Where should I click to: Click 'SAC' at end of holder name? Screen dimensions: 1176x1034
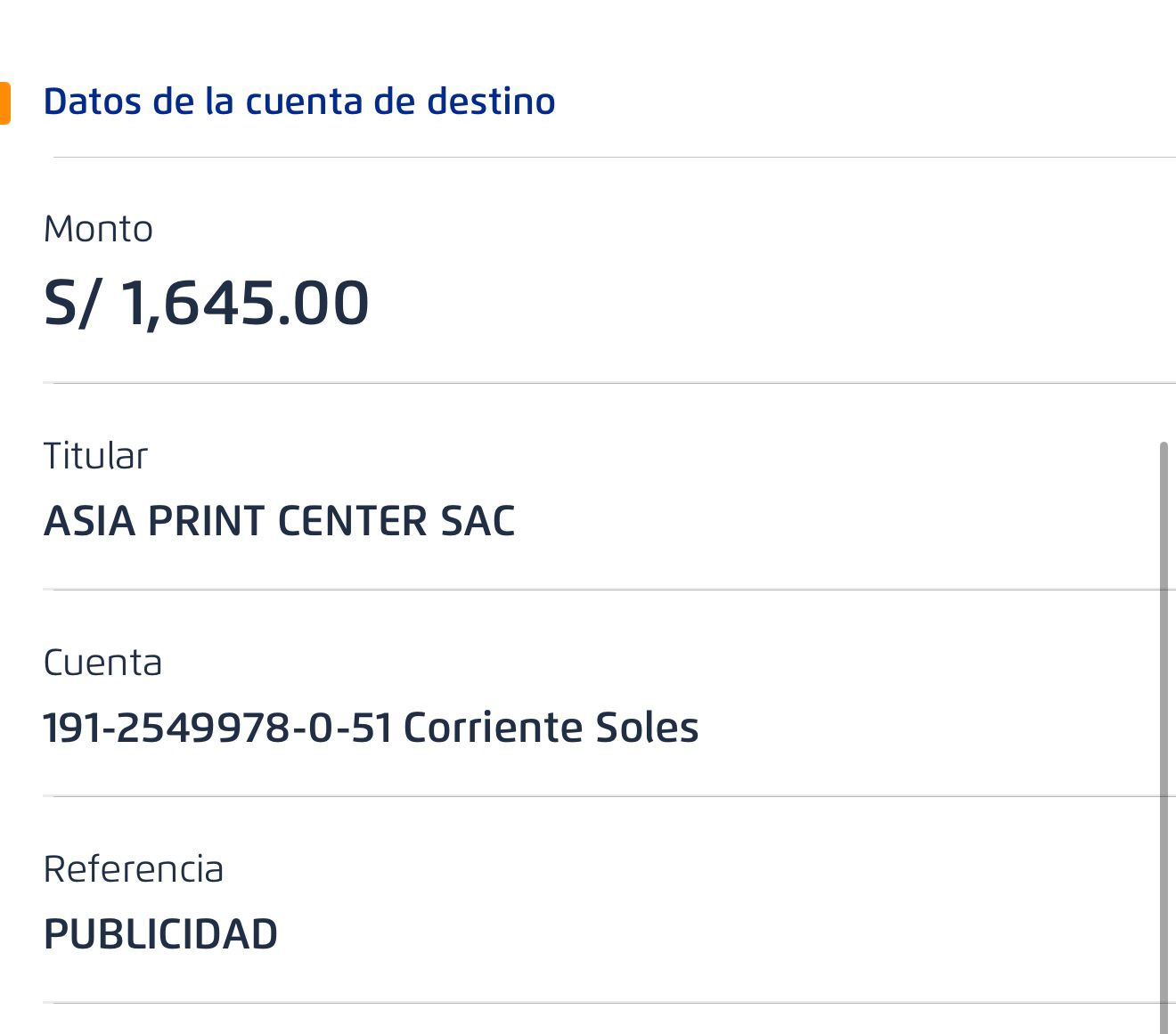click(478, 522)
